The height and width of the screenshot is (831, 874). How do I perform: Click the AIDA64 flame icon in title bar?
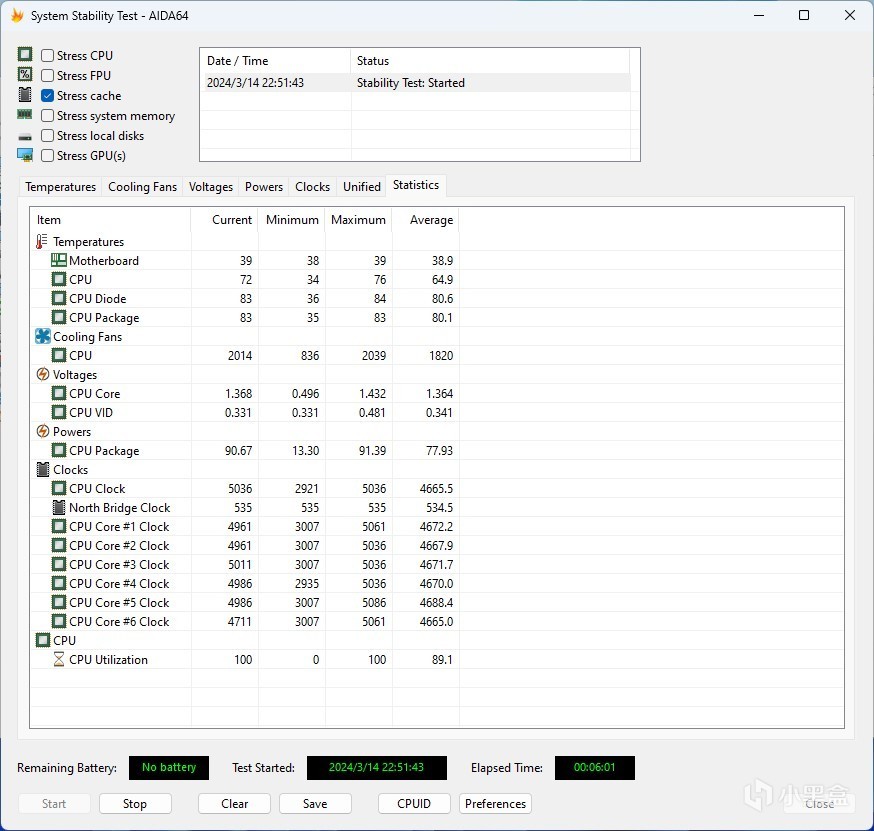click(17, 16)
